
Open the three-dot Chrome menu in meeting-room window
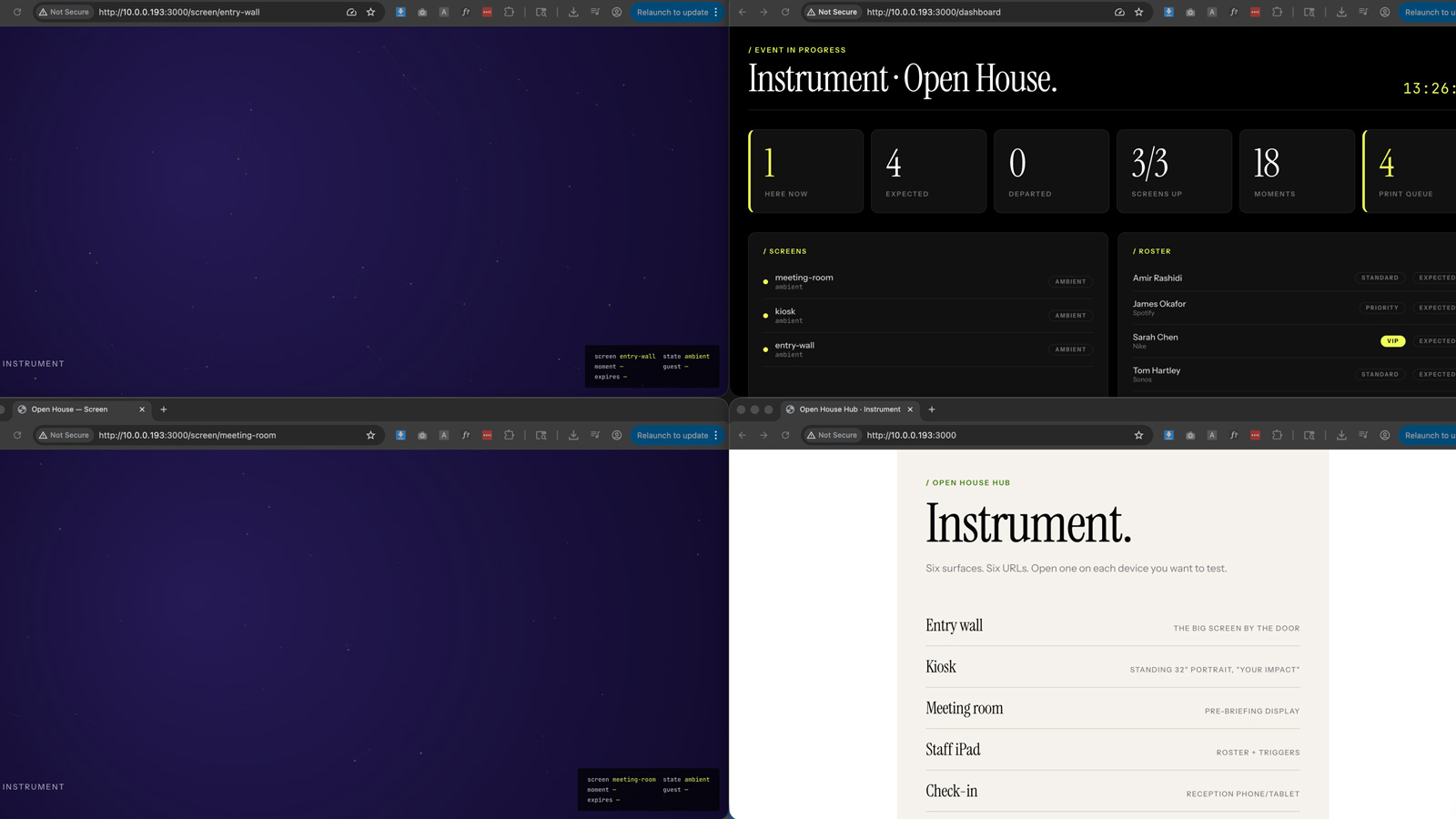[x=716, y=435]
